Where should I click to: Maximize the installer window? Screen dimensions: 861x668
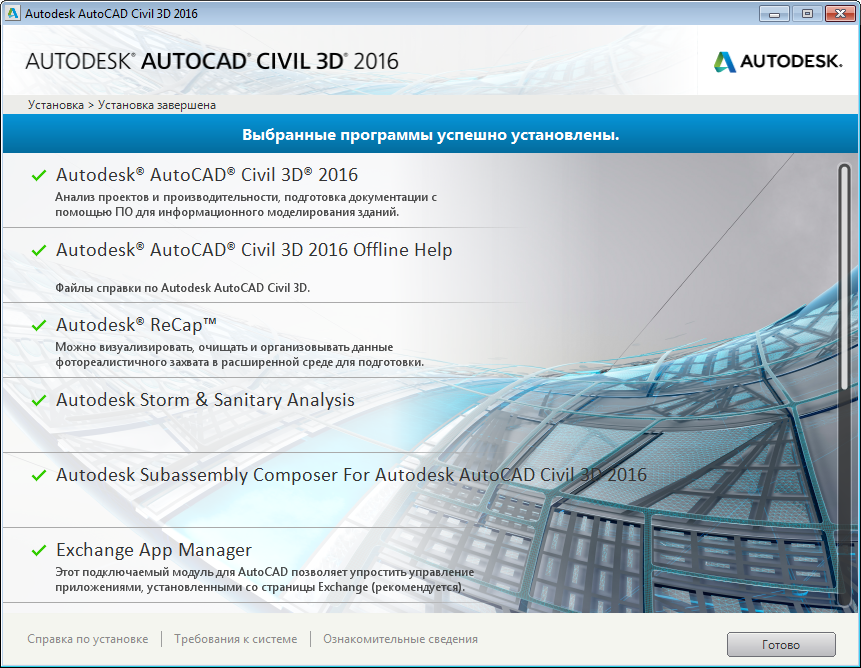coord(807,14)
